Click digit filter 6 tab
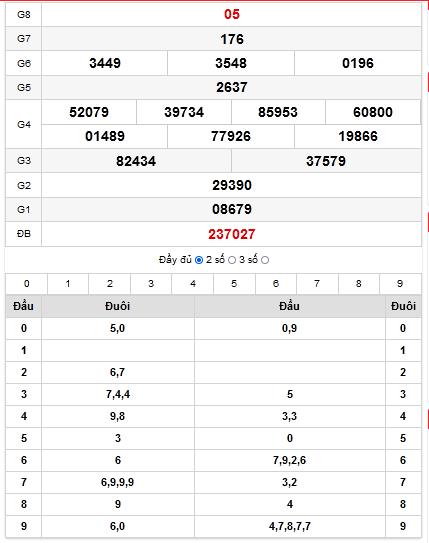 [x=276, y=284]
